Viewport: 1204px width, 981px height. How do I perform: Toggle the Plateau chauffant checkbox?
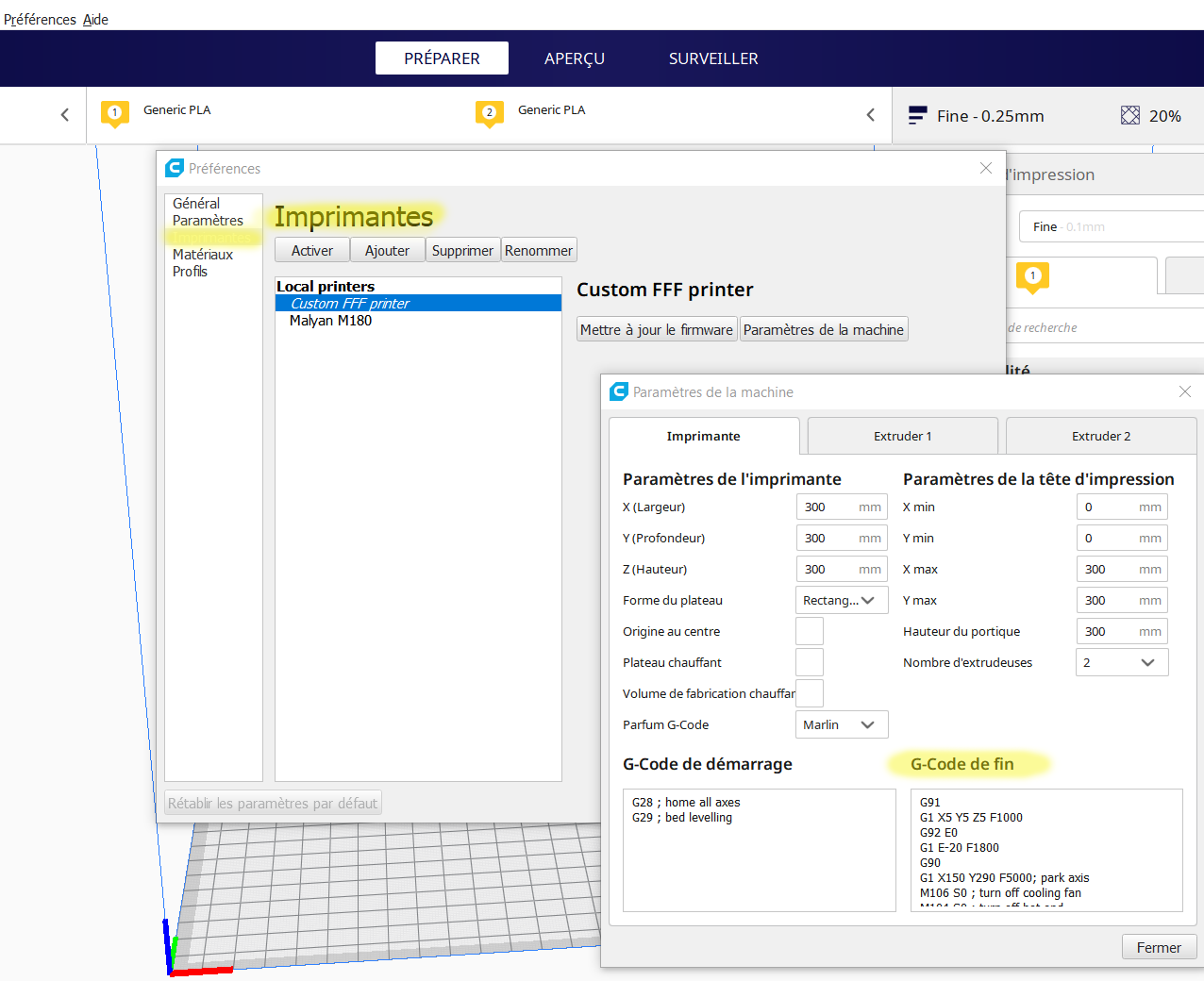[810, 662]
